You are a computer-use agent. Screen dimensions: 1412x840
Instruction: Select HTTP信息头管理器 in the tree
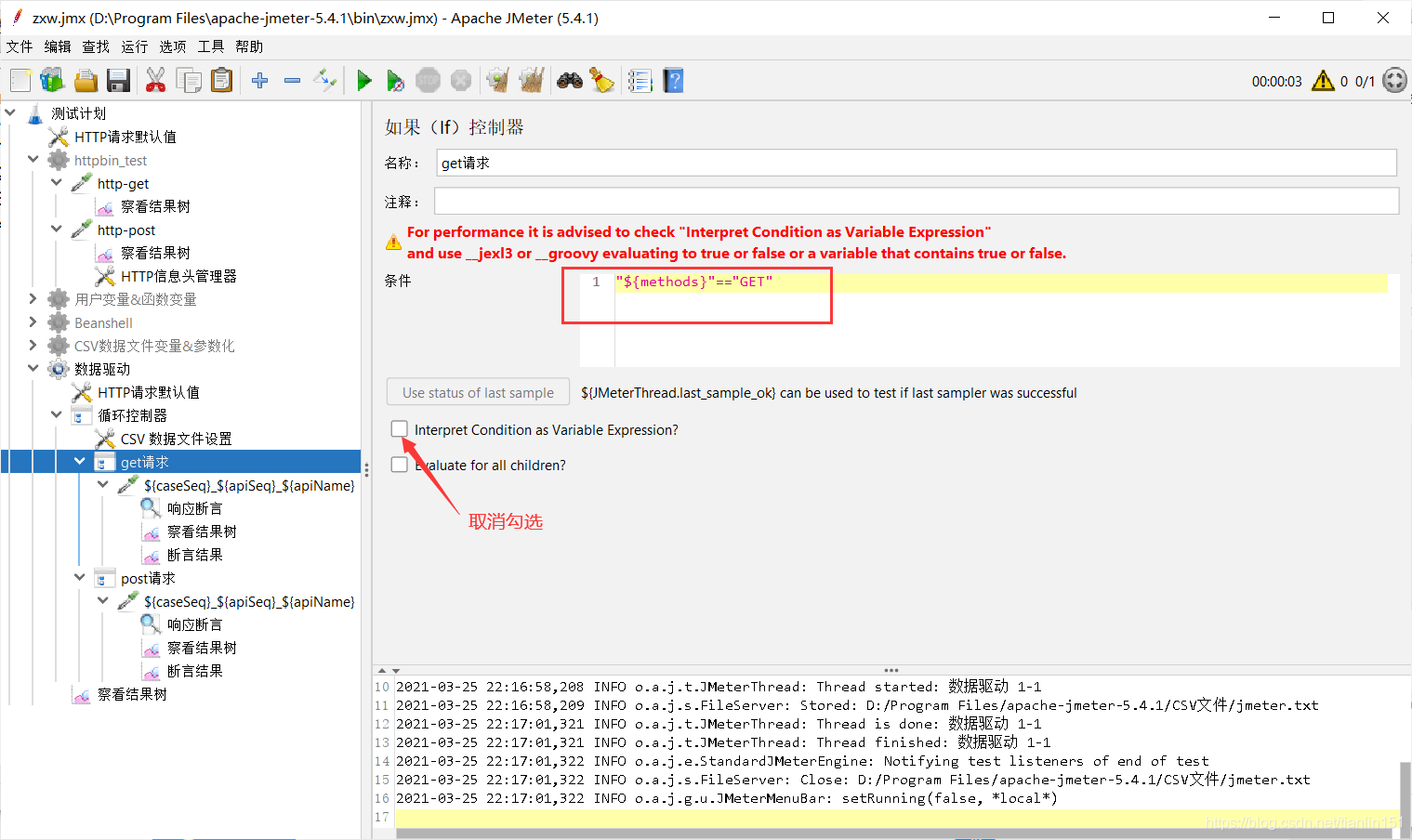coord(178,276)
